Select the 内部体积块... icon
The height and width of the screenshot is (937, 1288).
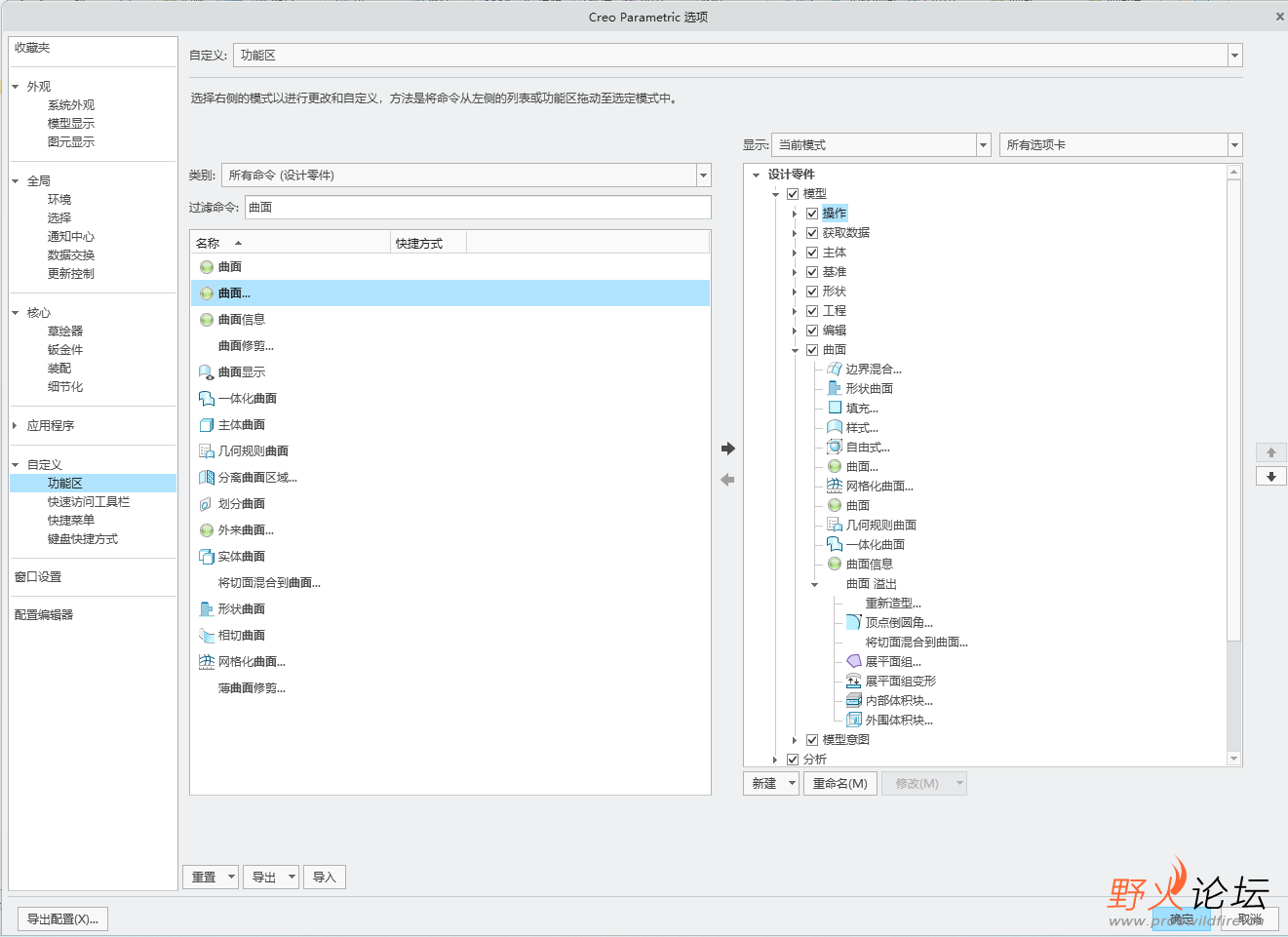tap(854, 701)
